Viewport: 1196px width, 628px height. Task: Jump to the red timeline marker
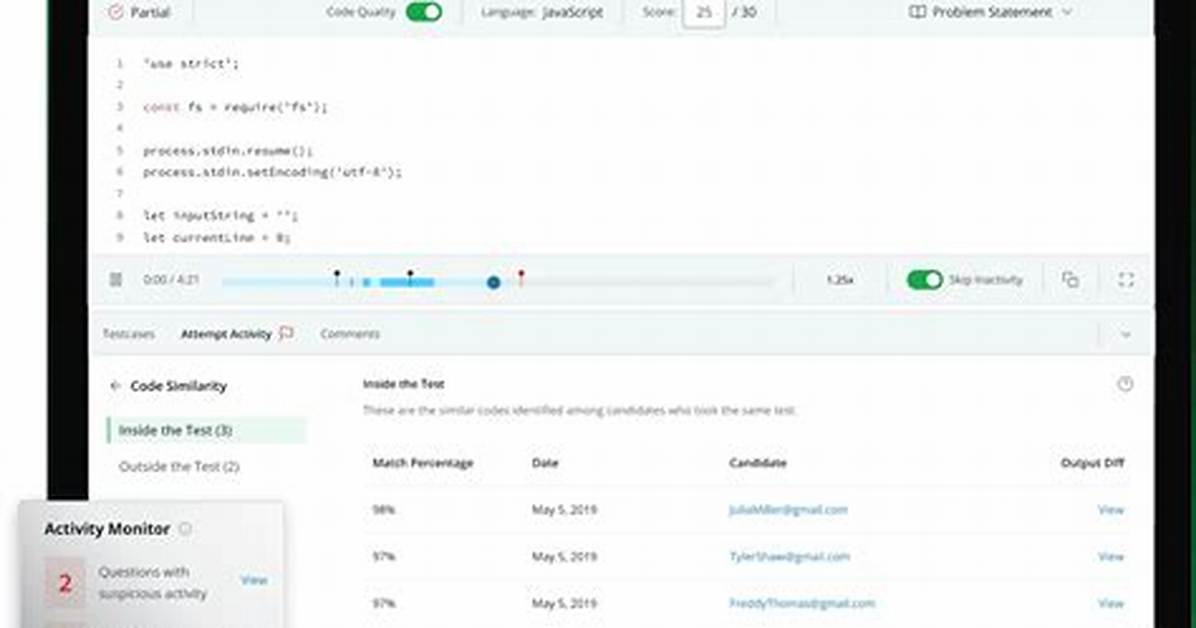[x=521, y=277]
